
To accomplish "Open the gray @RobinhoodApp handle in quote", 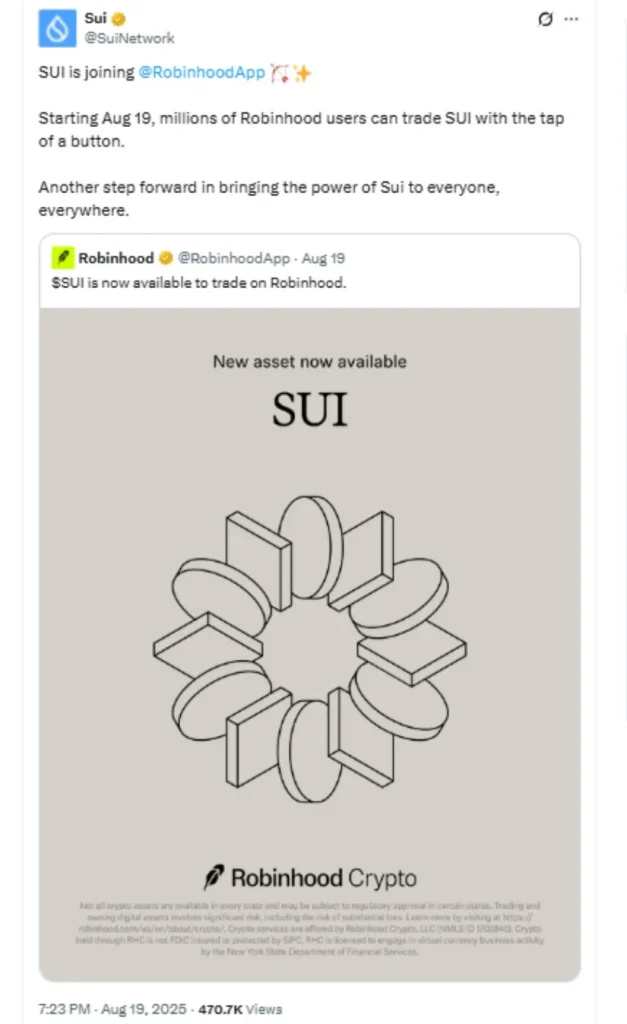I will tap(234, 259).
